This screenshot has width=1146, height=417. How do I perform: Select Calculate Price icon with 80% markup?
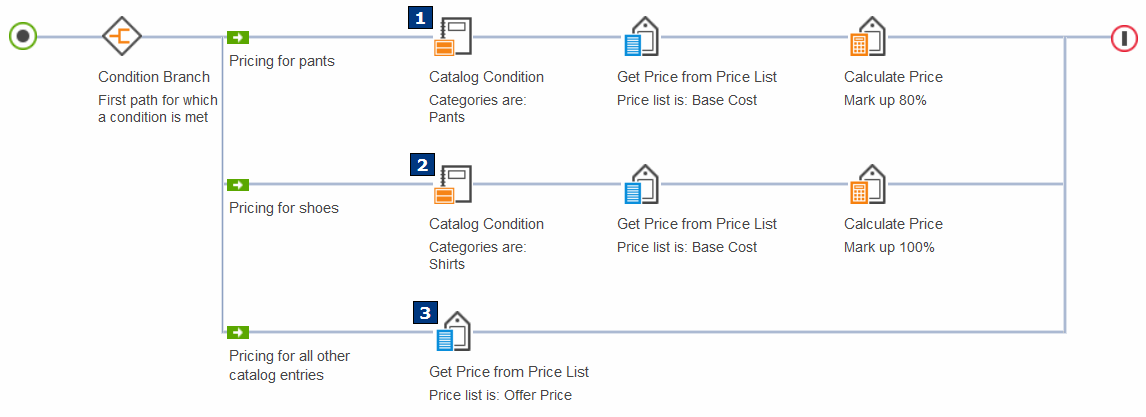point(867,37)
